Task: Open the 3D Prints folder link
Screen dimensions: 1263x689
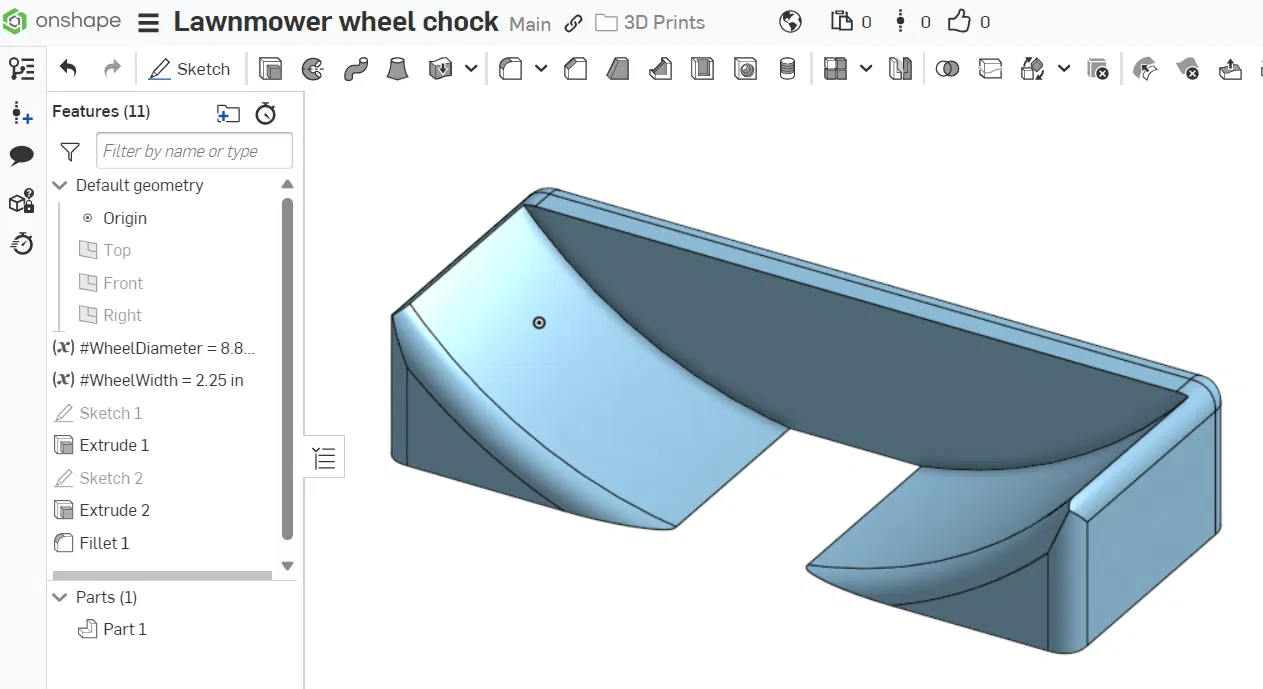Action: coord(650,22)
